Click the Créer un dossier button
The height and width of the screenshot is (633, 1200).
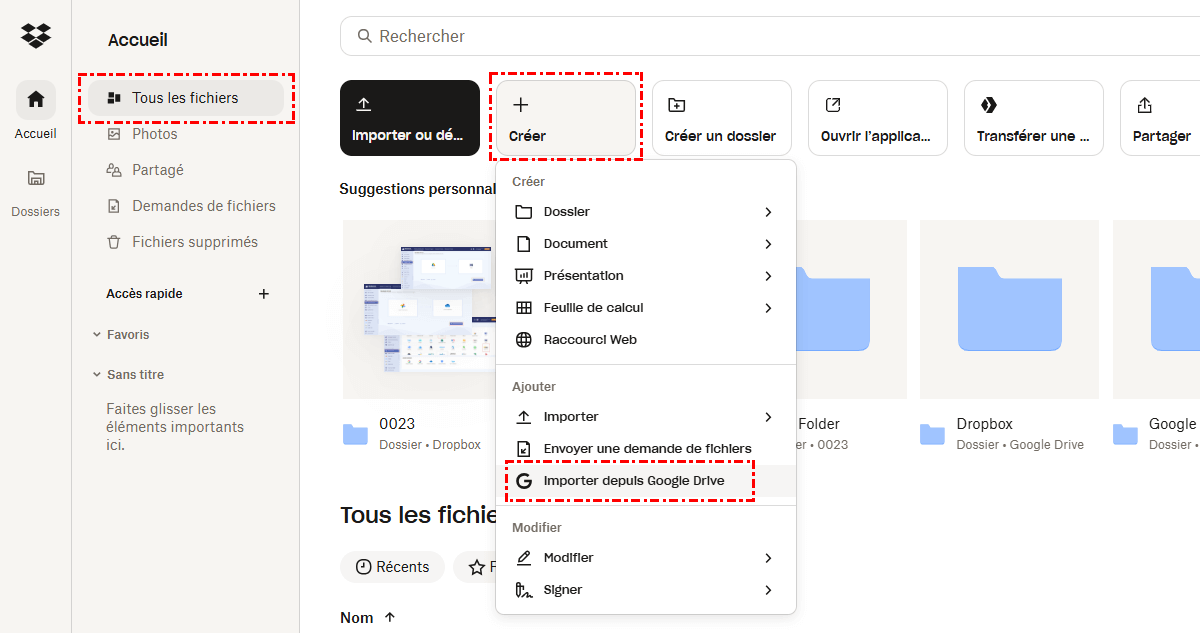pyautogui.click(x=721, y=118)
